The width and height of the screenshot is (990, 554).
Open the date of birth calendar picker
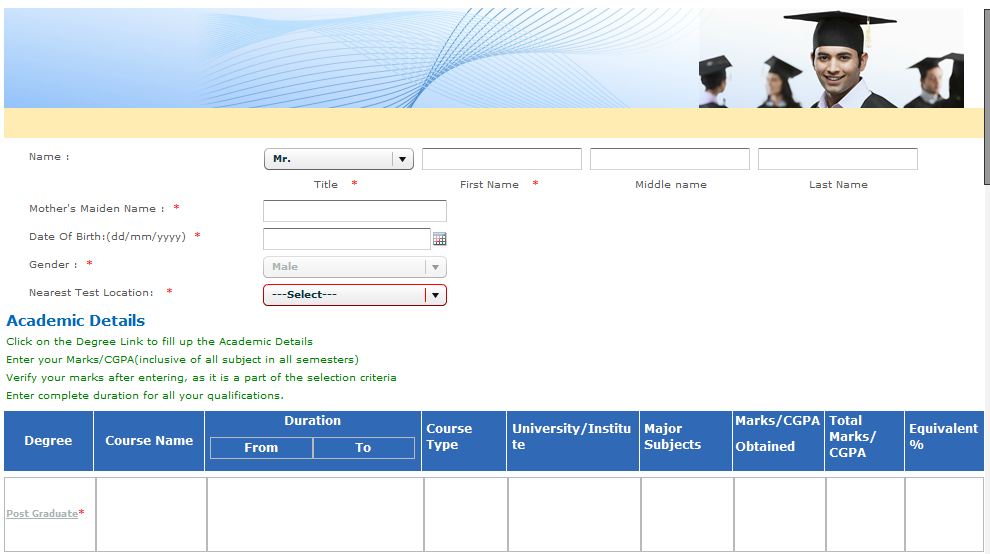pos(439,239)
